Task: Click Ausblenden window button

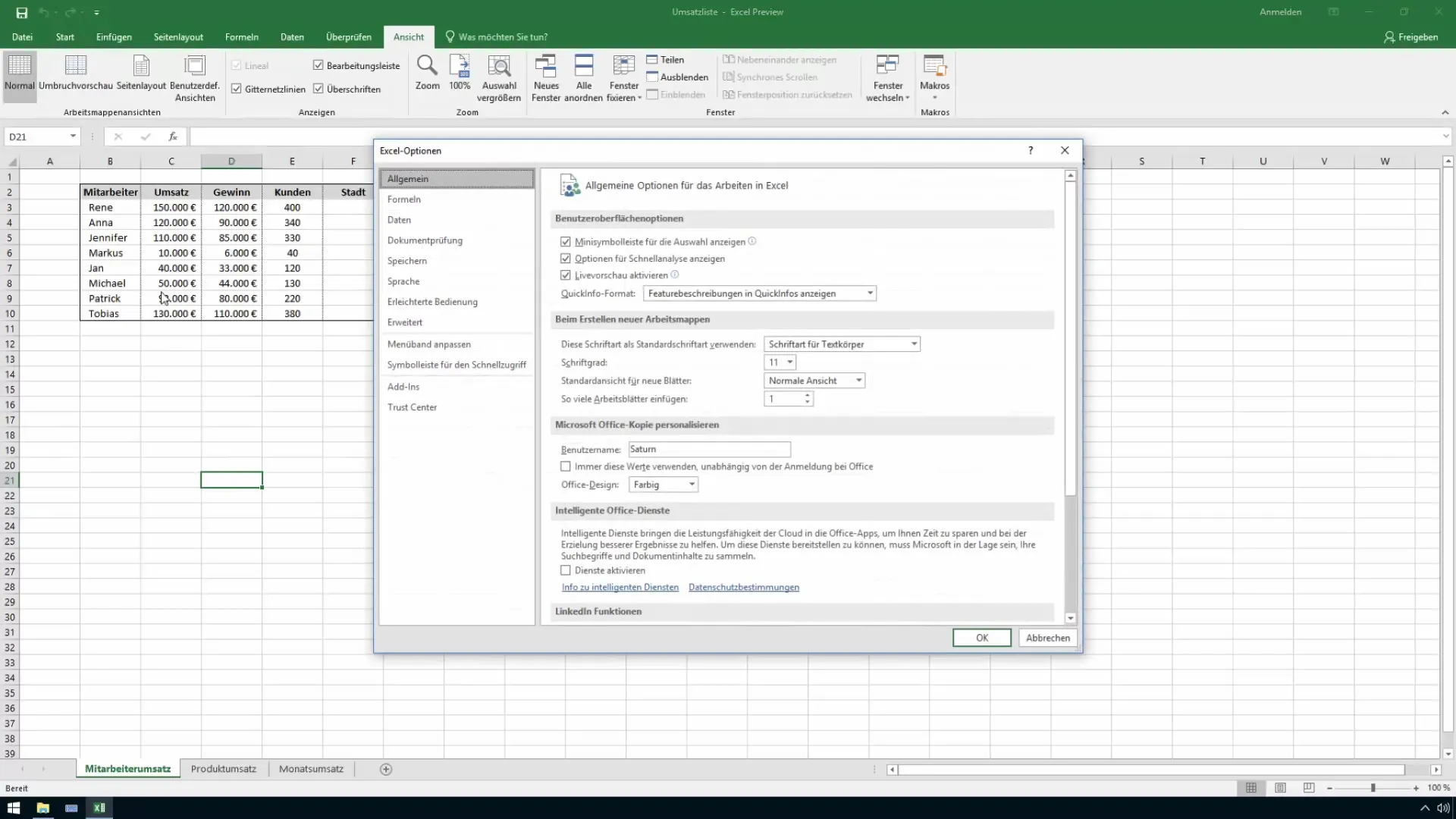Action: 677,77
